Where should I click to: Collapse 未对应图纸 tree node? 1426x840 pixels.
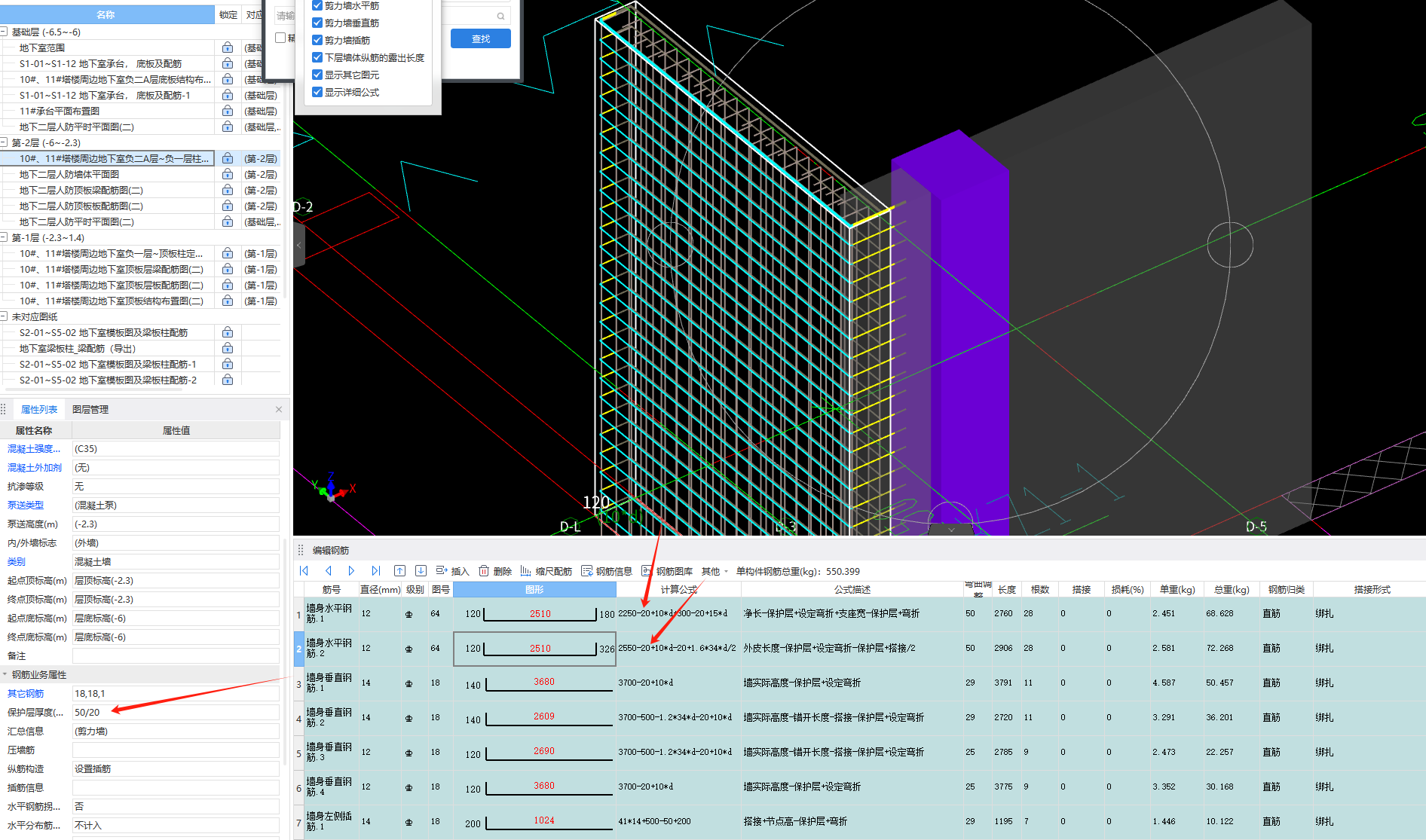pos(4,316)
